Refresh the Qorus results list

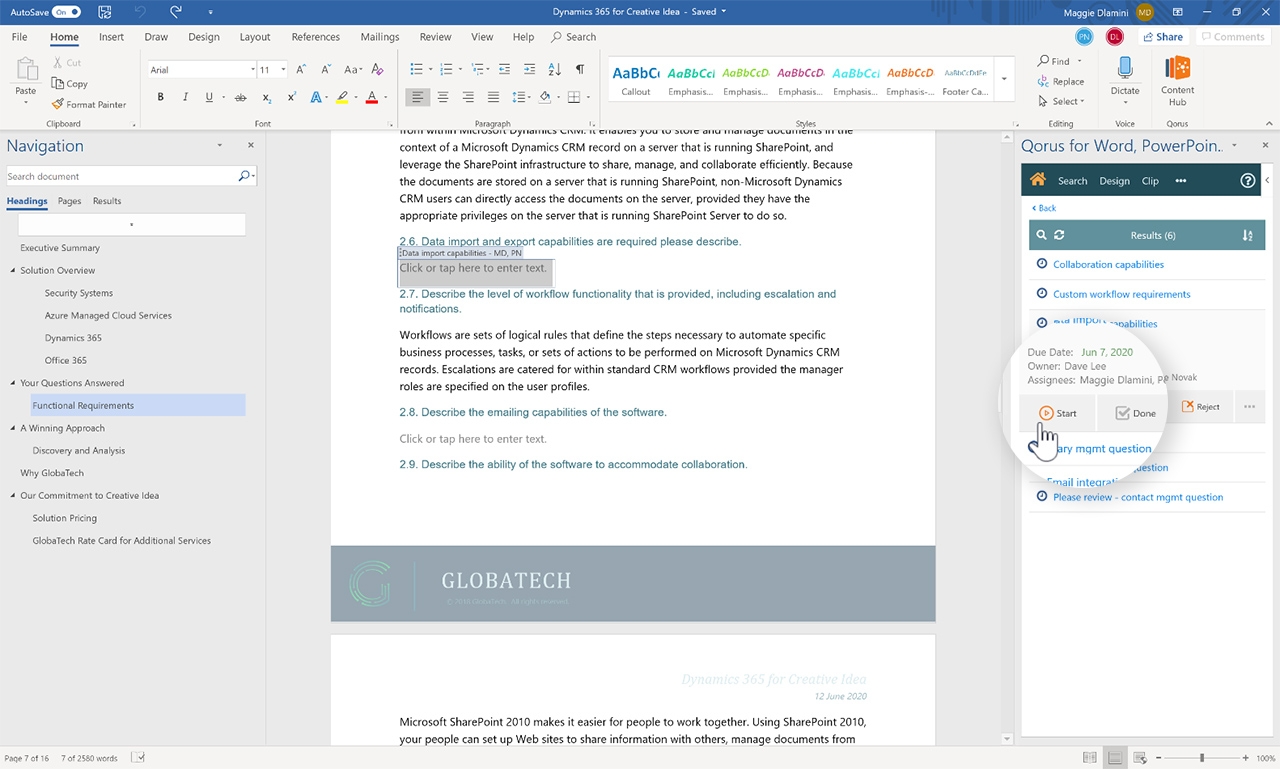(1059, 235)
